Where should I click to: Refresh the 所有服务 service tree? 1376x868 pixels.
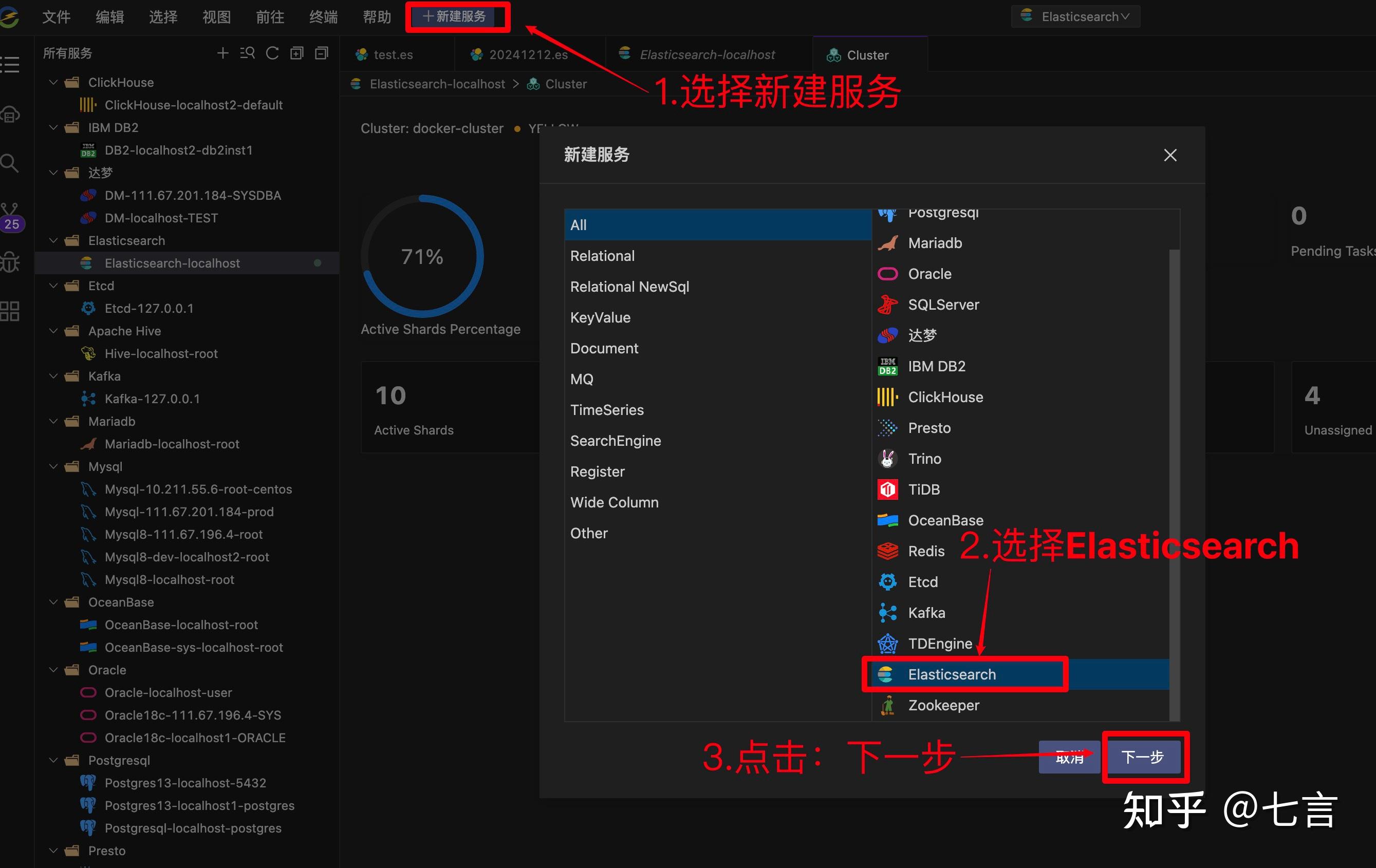coord(272,53)
